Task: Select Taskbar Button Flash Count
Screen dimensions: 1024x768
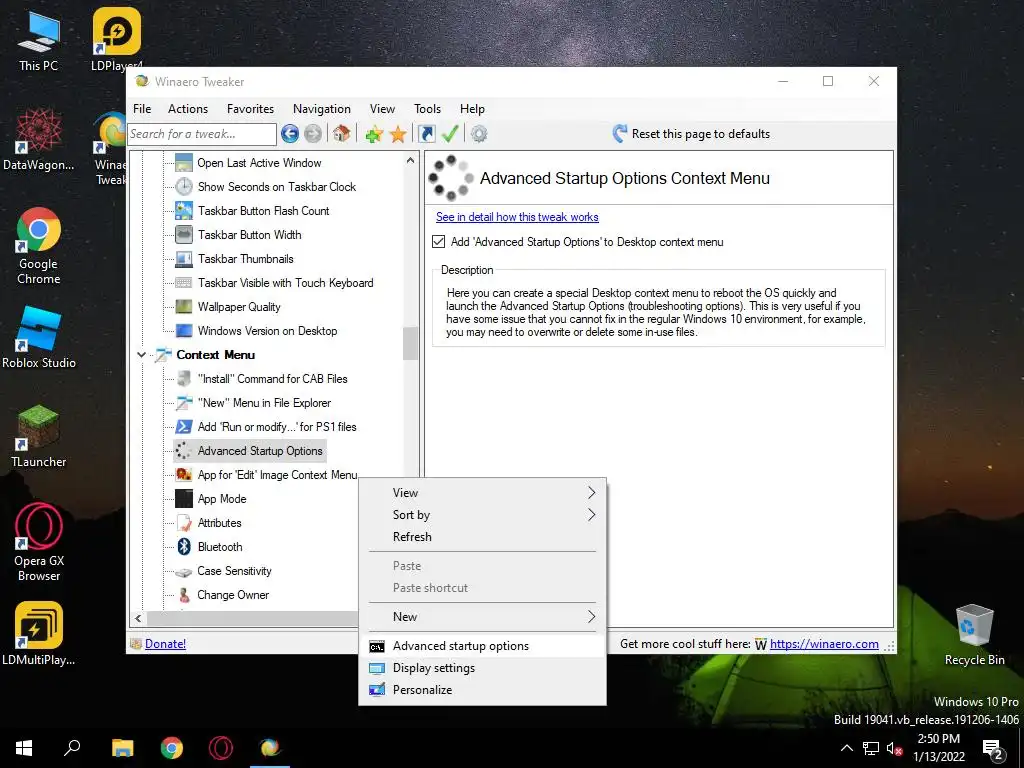Action: (263, 211)
